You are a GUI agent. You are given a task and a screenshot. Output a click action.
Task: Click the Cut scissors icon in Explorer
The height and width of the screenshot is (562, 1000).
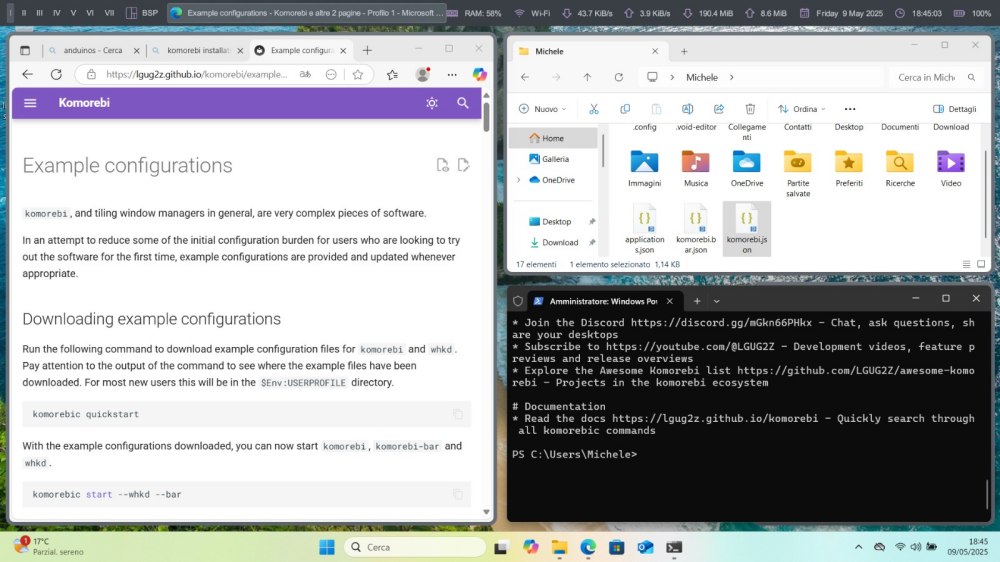click(x=594, y=109)
